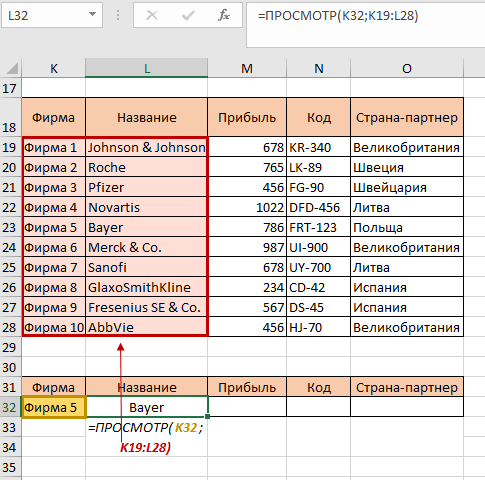Click the formula bar options dots handle
The width and height of the screenshot is (485, 480).
(x=118, y=15)
